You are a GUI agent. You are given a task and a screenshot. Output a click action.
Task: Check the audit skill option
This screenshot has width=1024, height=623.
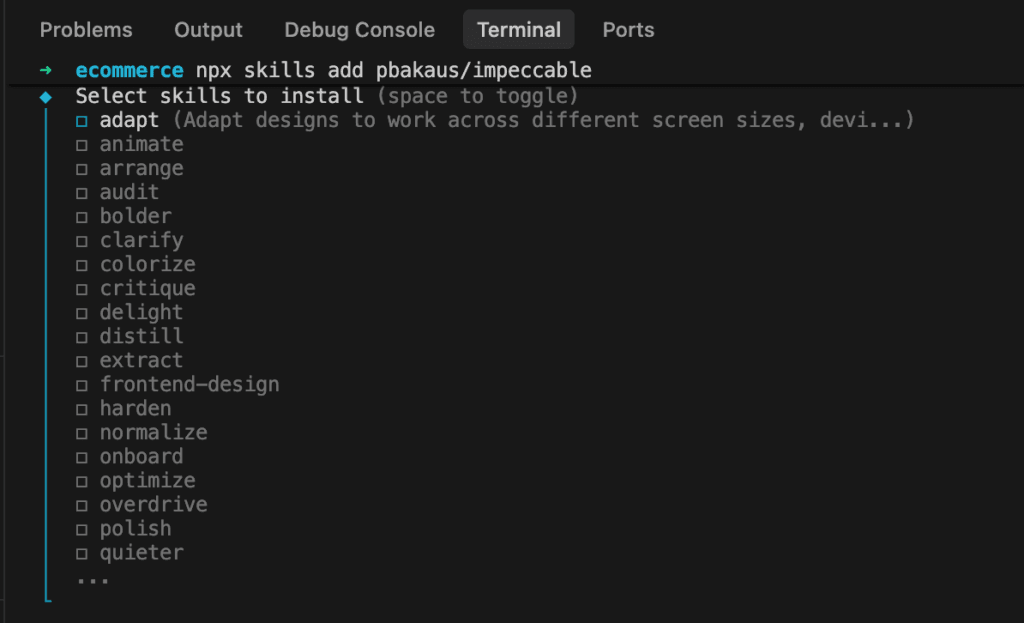(x=82, y=193)
